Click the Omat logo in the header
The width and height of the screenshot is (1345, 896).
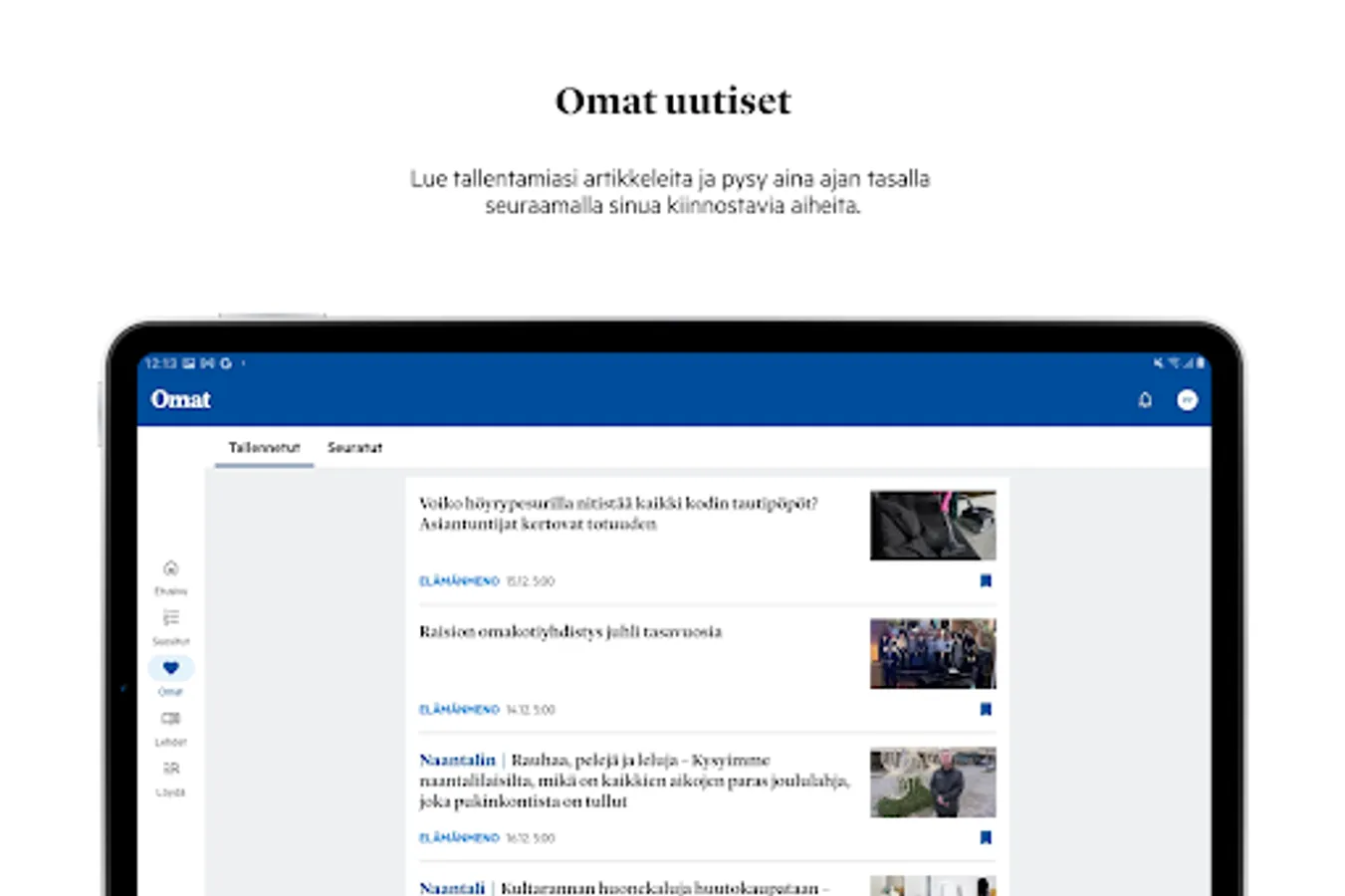[180, 399]
